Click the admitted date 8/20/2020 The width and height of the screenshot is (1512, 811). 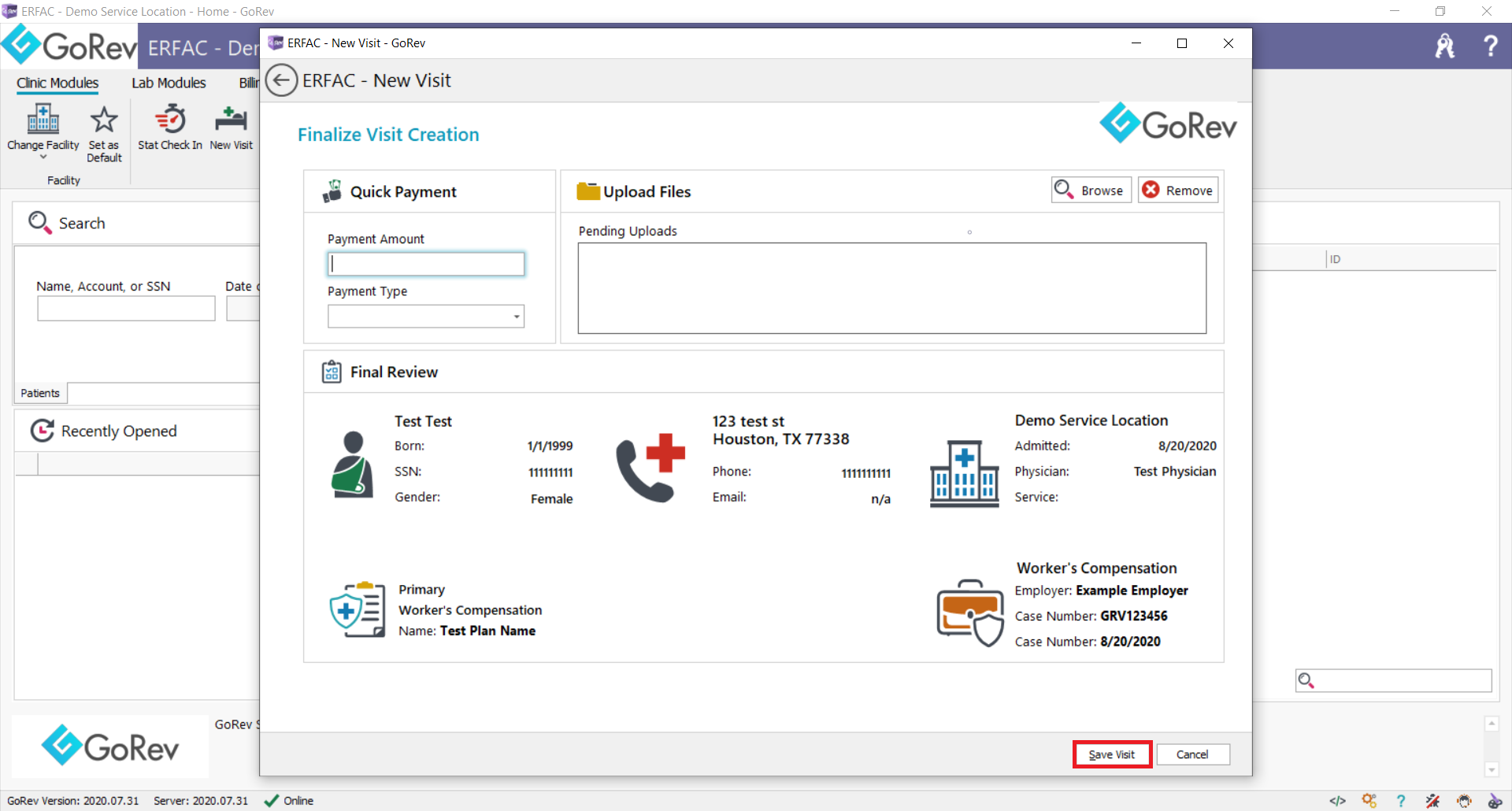1187,446
